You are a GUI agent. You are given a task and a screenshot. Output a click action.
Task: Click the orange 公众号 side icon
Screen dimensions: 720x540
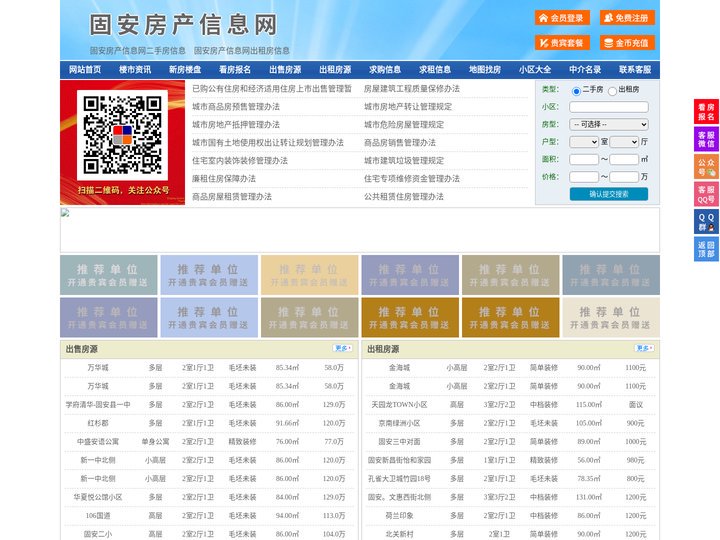click(706, 167)
